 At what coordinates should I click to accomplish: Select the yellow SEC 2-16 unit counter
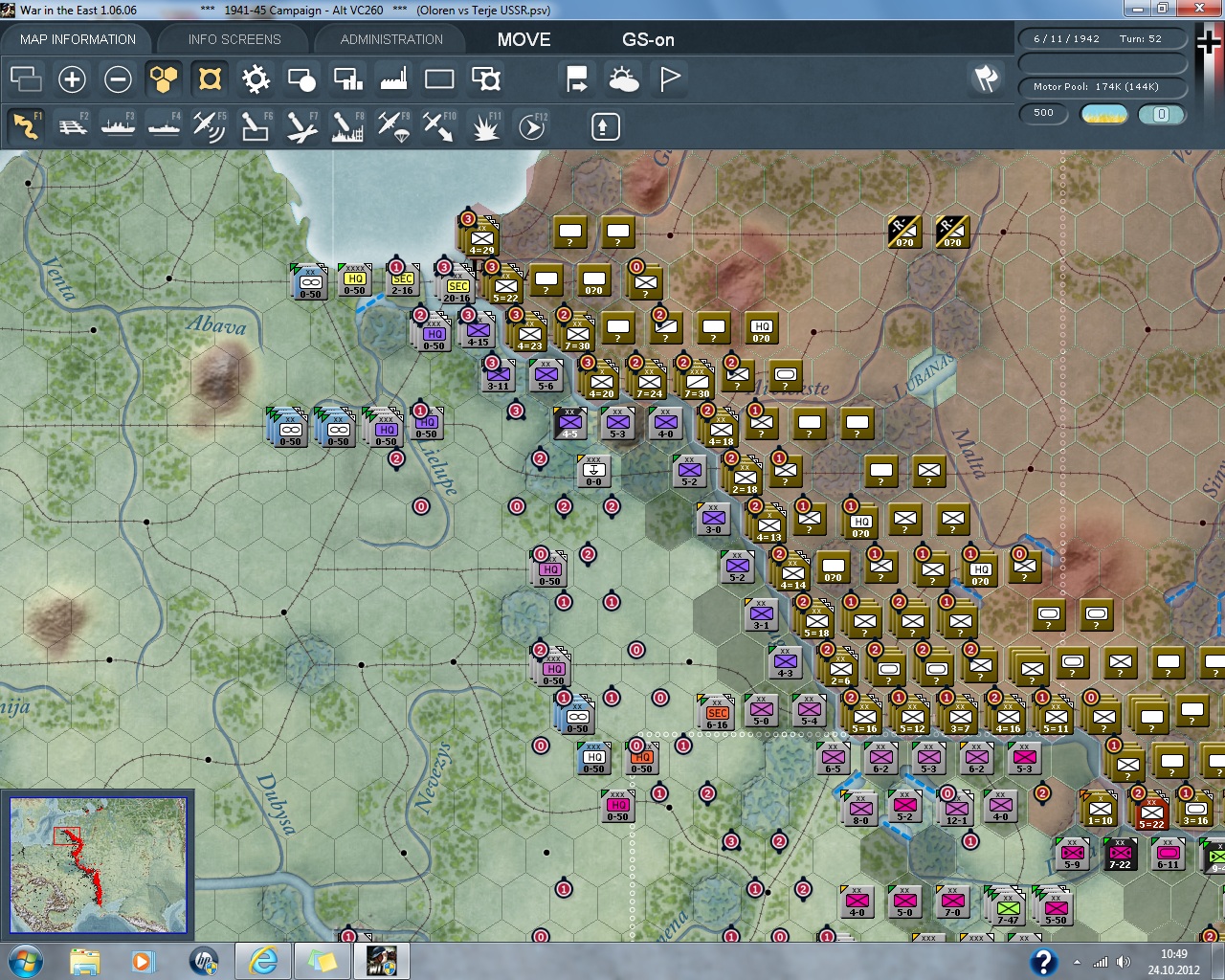point(402,281)
